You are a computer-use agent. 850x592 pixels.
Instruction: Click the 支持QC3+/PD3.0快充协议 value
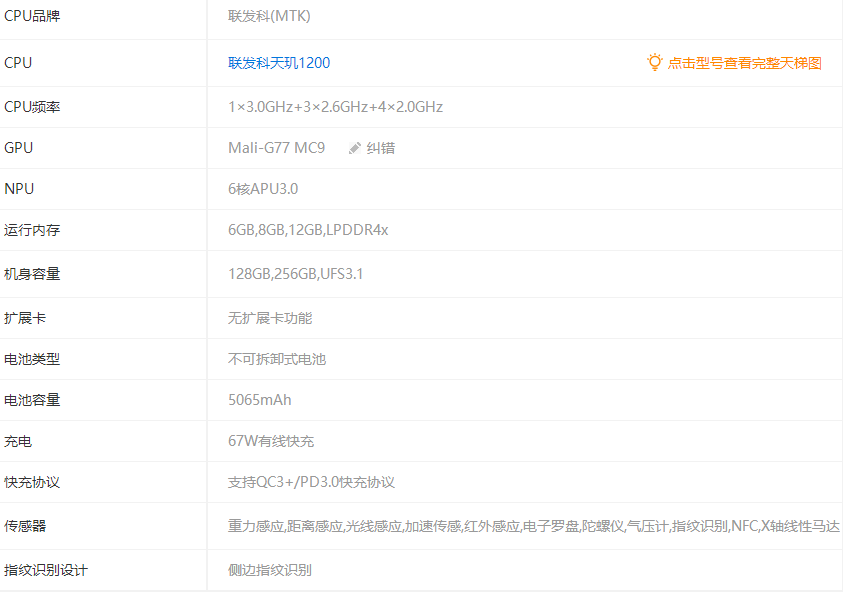coord(311,482)
